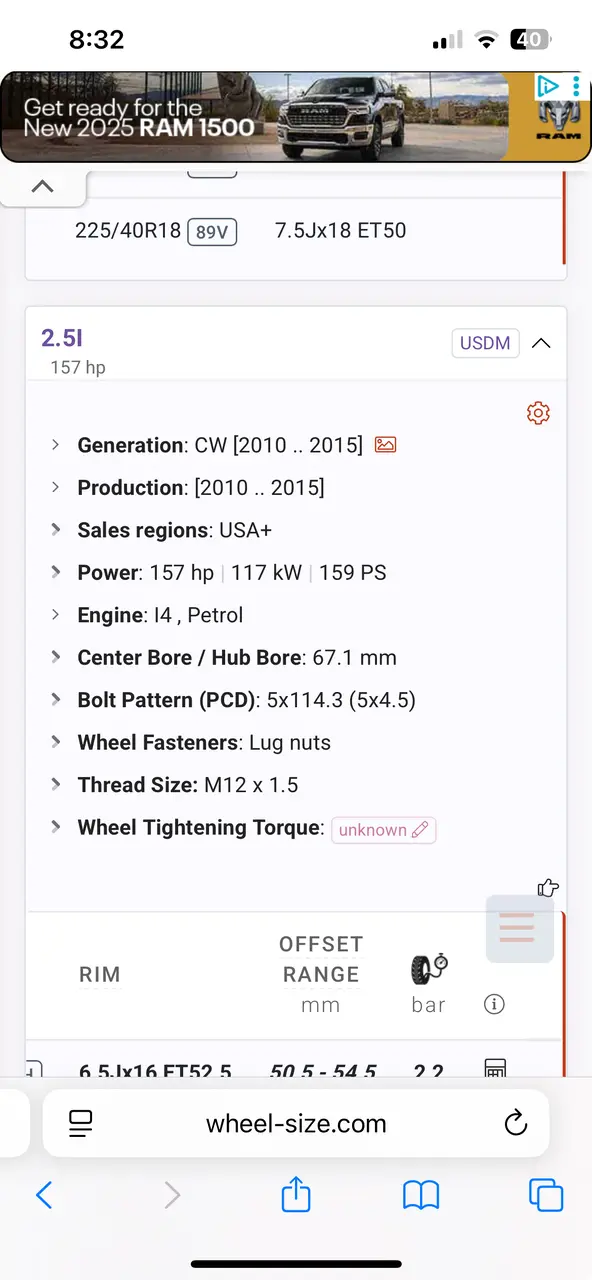The image size is (592, 1280).
Task: Collapse the 2.5l trim section chevron
Action: click(541, 343)
